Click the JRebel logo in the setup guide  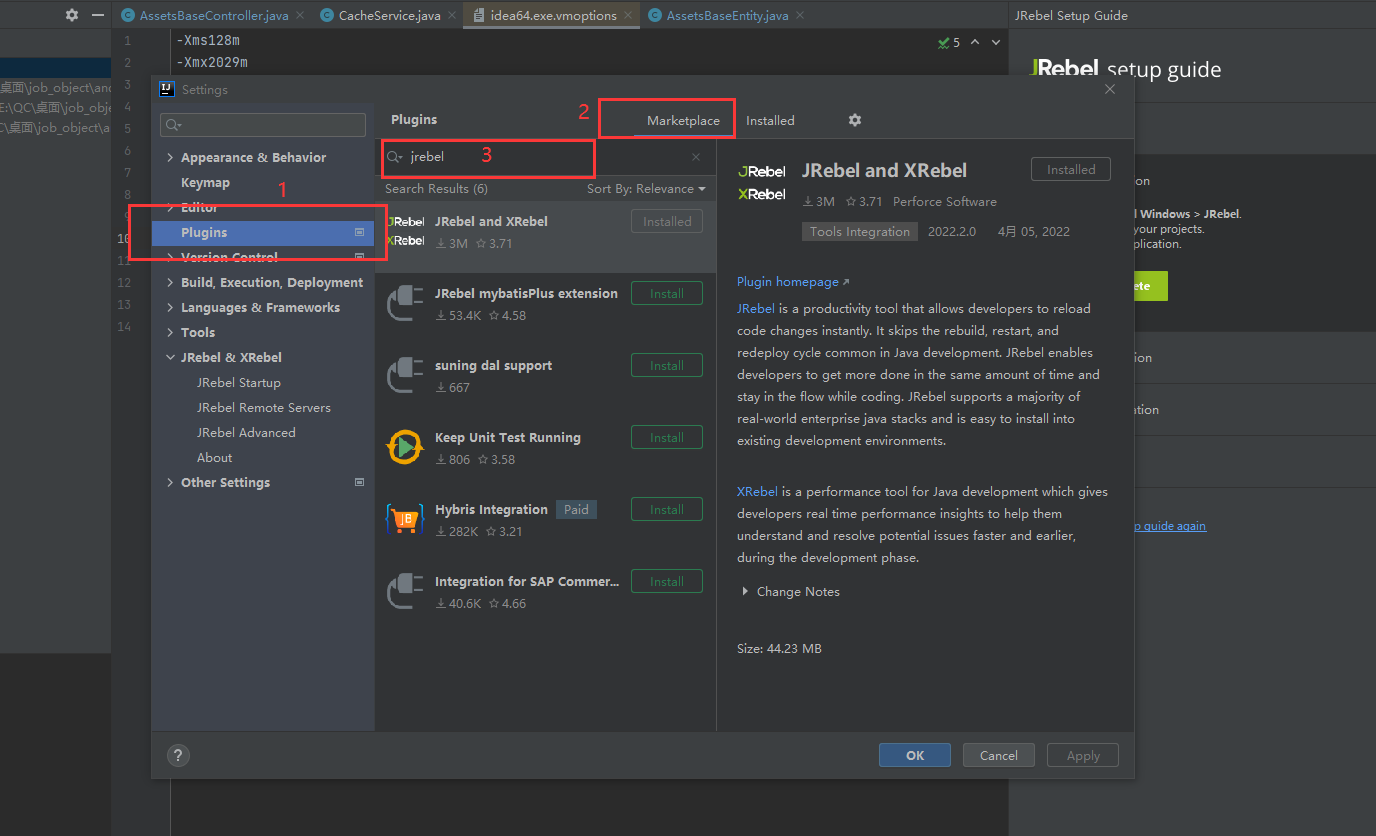click(1063, 68)
